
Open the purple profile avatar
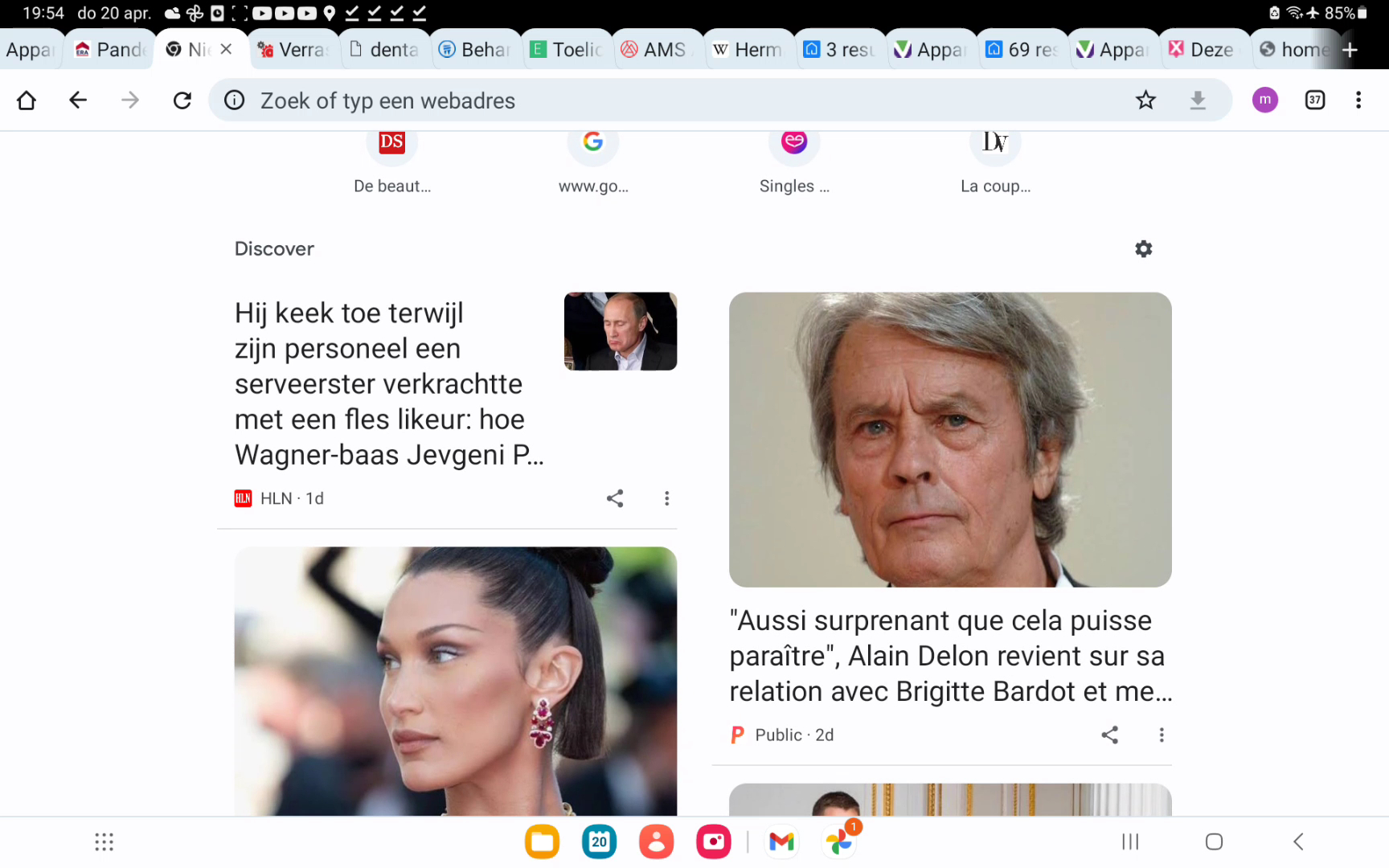point(1264,100)
